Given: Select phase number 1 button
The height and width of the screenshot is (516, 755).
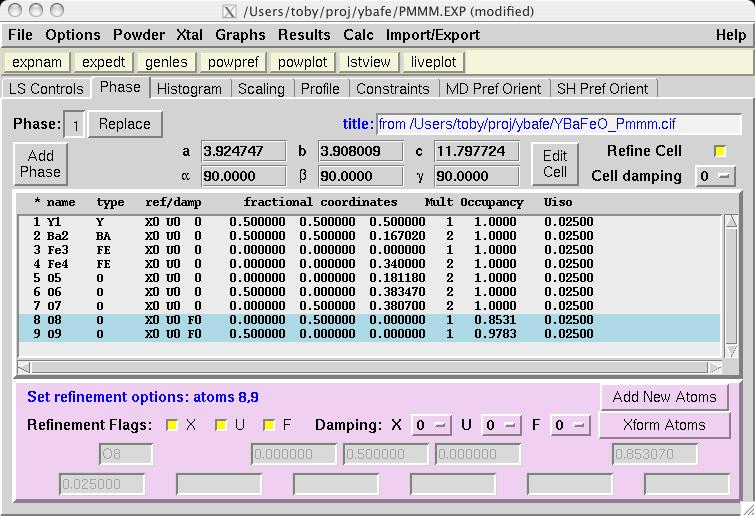Looking at the screenshot, I should click(75, 125).
